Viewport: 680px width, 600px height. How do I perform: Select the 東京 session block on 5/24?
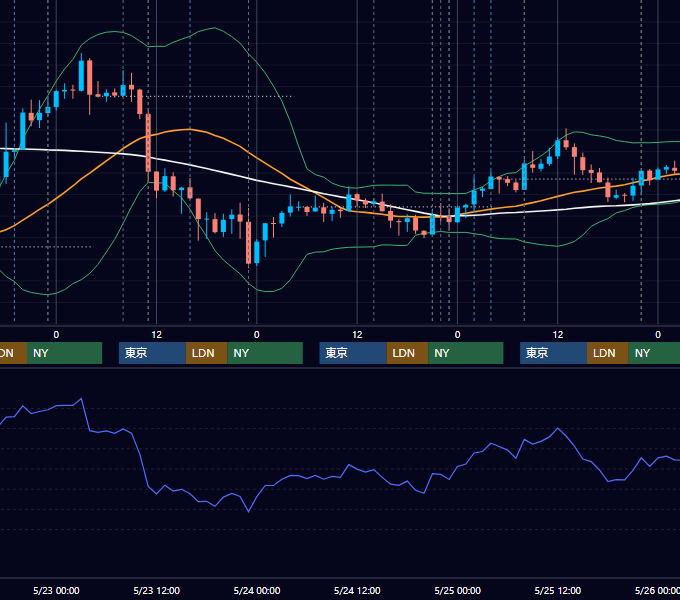[353, 353]
